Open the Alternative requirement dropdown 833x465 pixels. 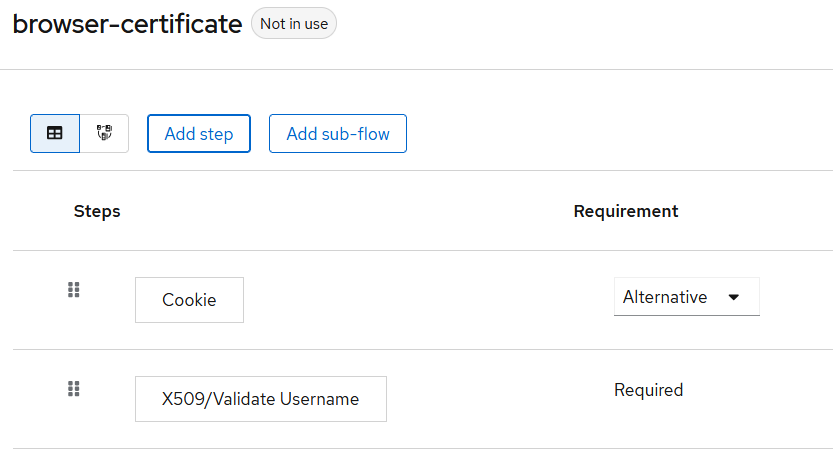tap(686, 297)
